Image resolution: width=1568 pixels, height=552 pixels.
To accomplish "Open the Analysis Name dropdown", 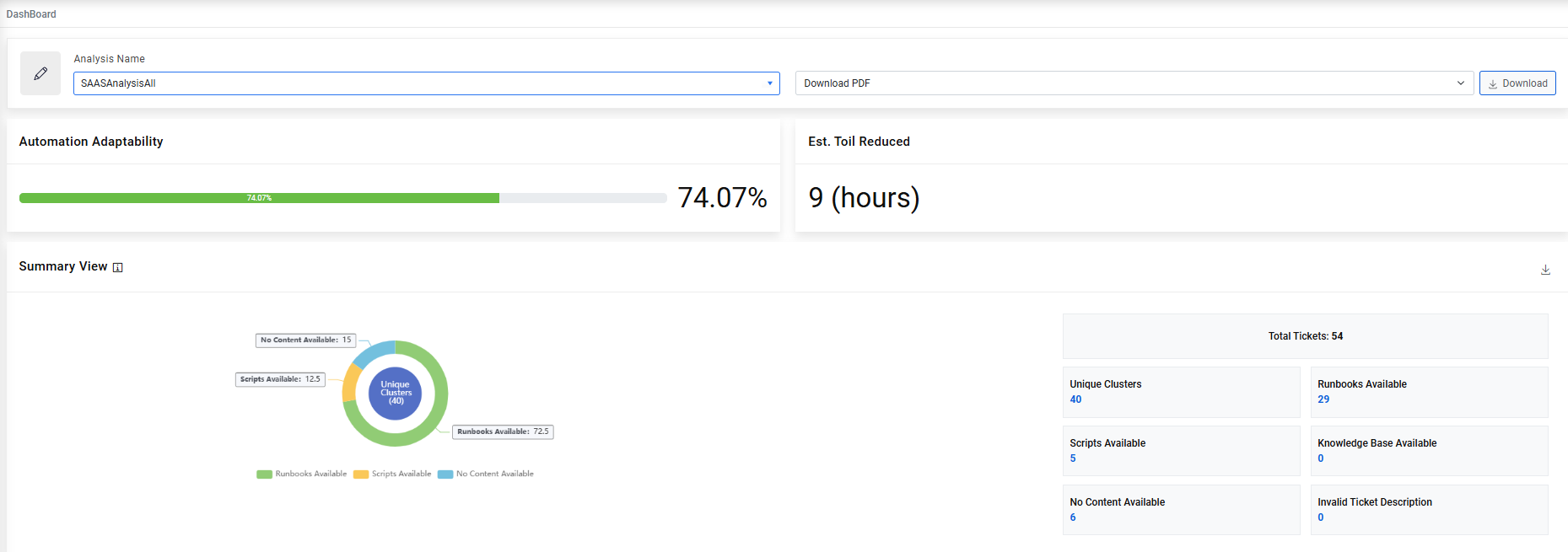I will tap(426, 83).
